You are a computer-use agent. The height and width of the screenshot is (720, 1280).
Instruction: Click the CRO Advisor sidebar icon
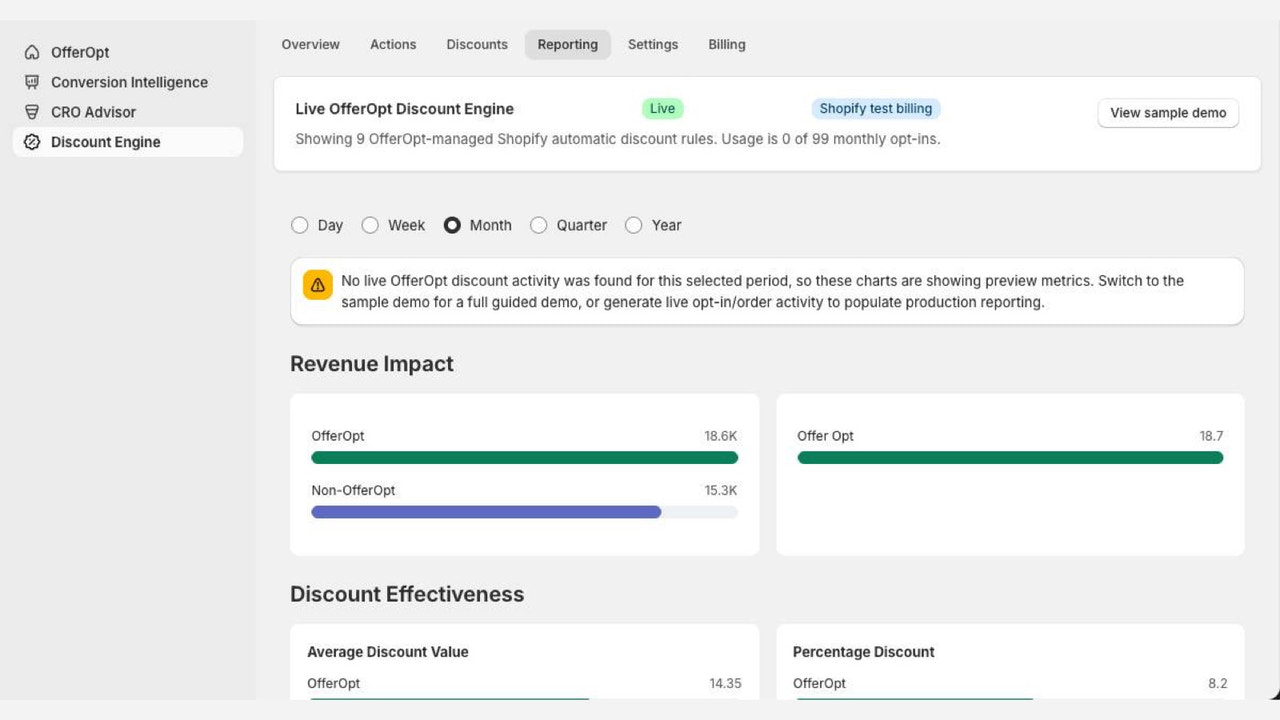click(x=32, y=112)
